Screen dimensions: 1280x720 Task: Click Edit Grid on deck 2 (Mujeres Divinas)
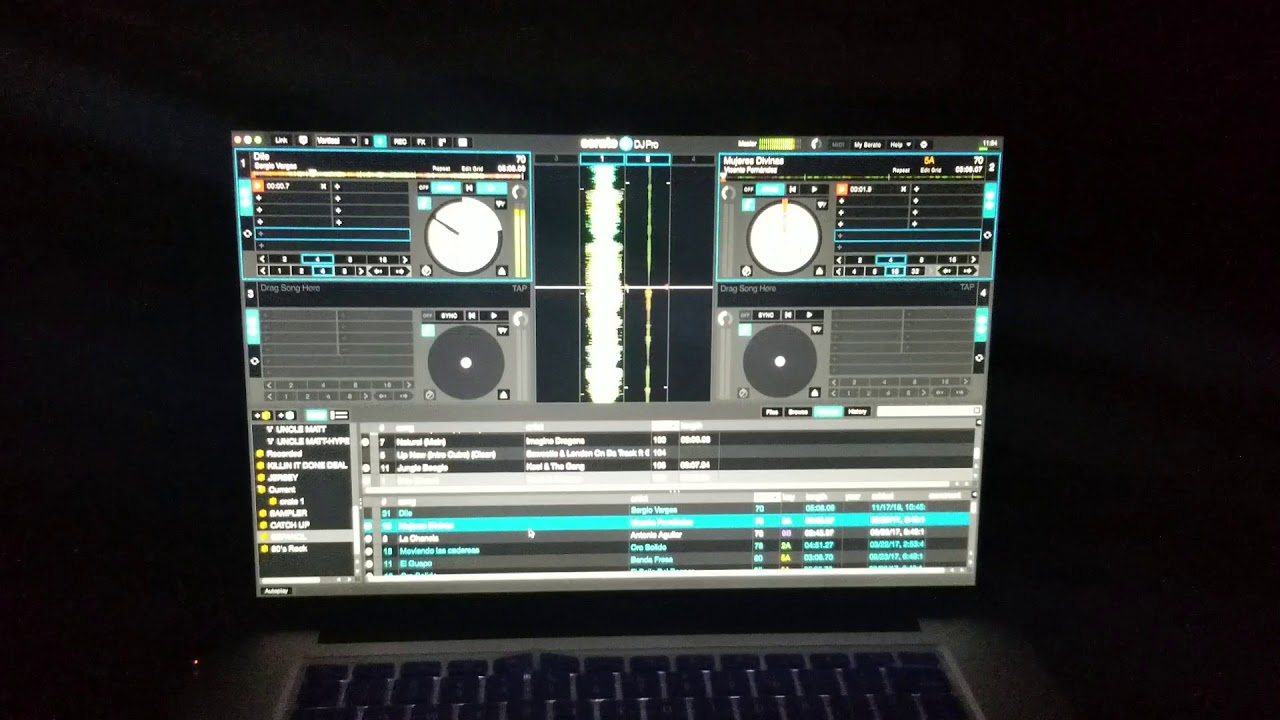click(x=931, y=170)
